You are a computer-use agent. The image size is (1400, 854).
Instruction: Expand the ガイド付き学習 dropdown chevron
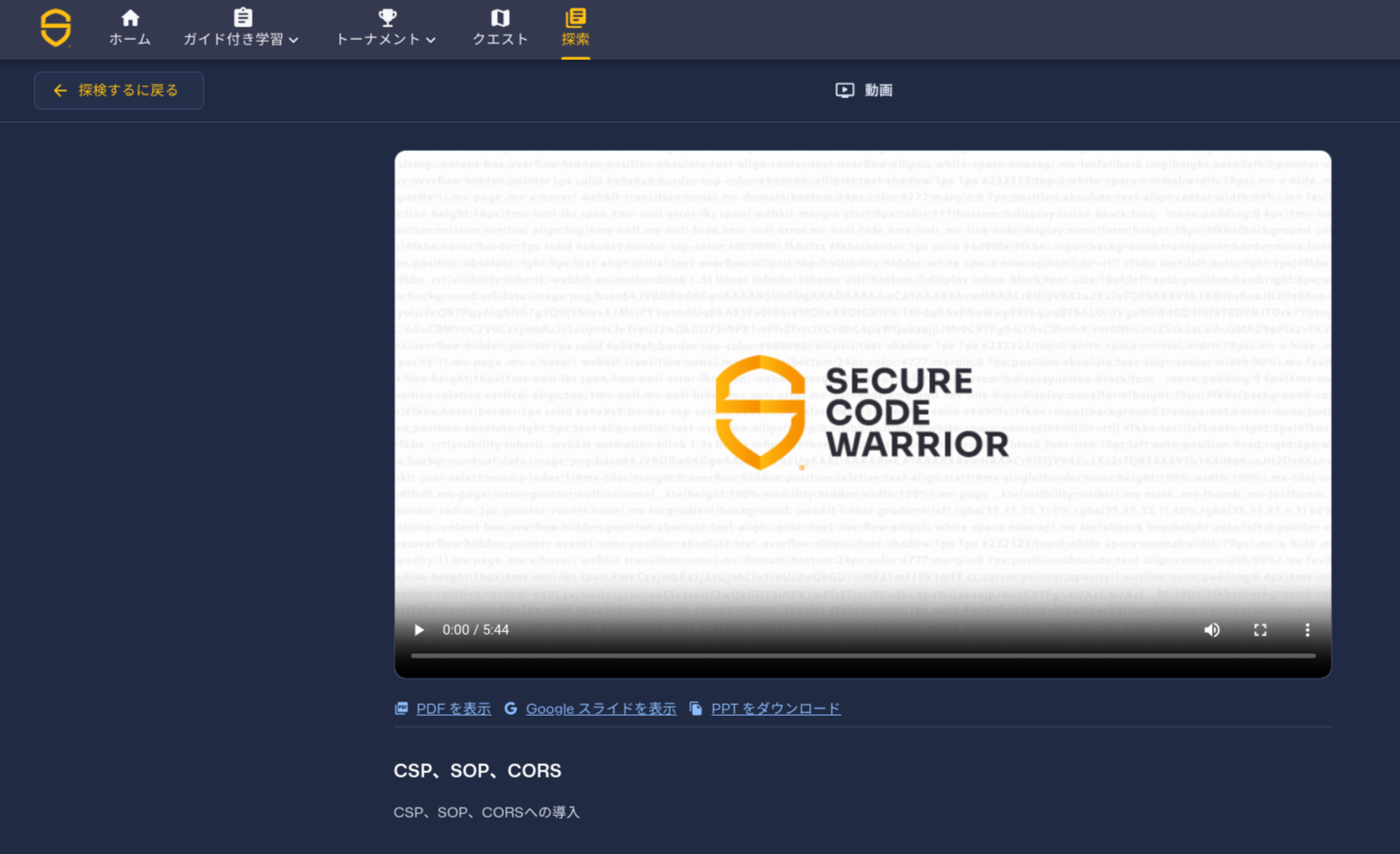click(294, 40)
